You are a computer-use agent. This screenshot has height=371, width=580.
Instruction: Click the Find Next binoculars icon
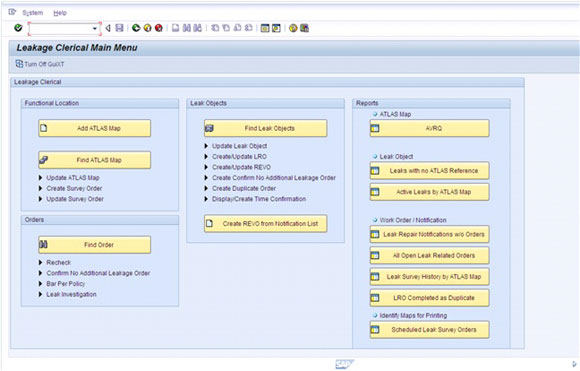tap(198, 28)
